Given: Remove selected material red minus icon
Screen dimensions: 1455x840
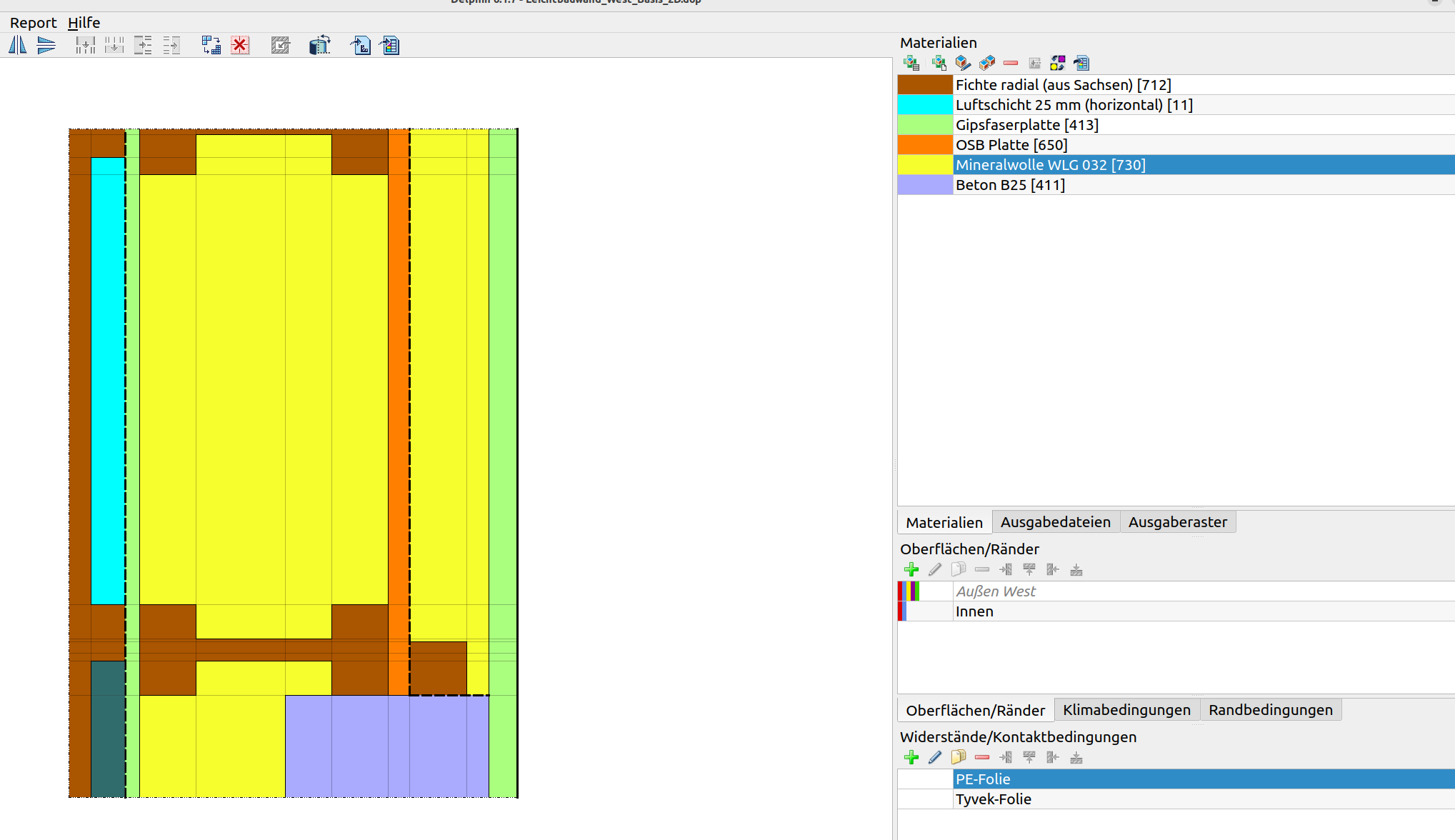Looking at the screenshot, I should (x=1011, y=64).
